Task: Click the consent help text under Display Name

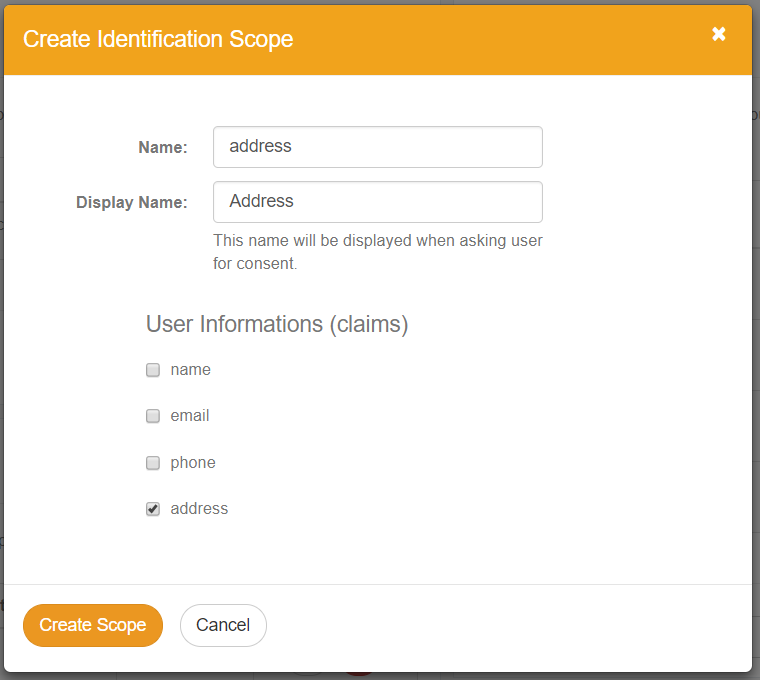Action: click(x=377, y=253)
